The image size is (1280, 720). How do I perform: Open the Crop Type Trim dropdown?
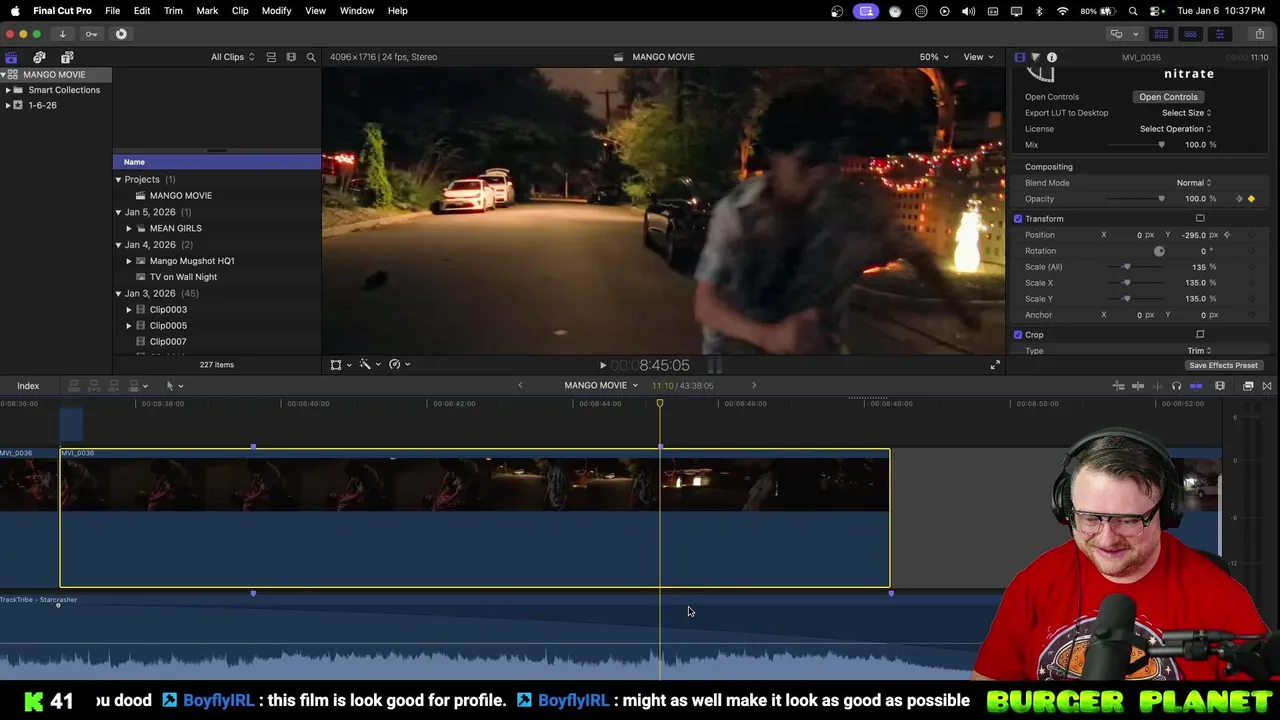pyautogui.click(x=1199, y=351)
